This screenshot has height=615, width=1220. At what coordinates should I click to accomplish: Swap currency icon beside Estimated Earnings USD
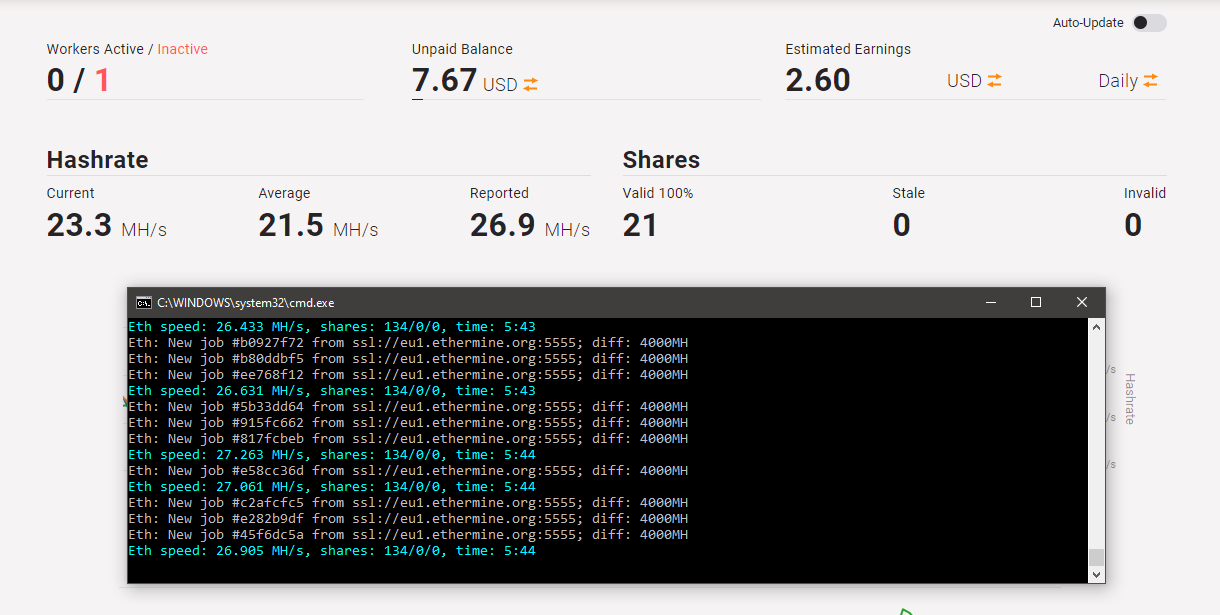[994, 81]
